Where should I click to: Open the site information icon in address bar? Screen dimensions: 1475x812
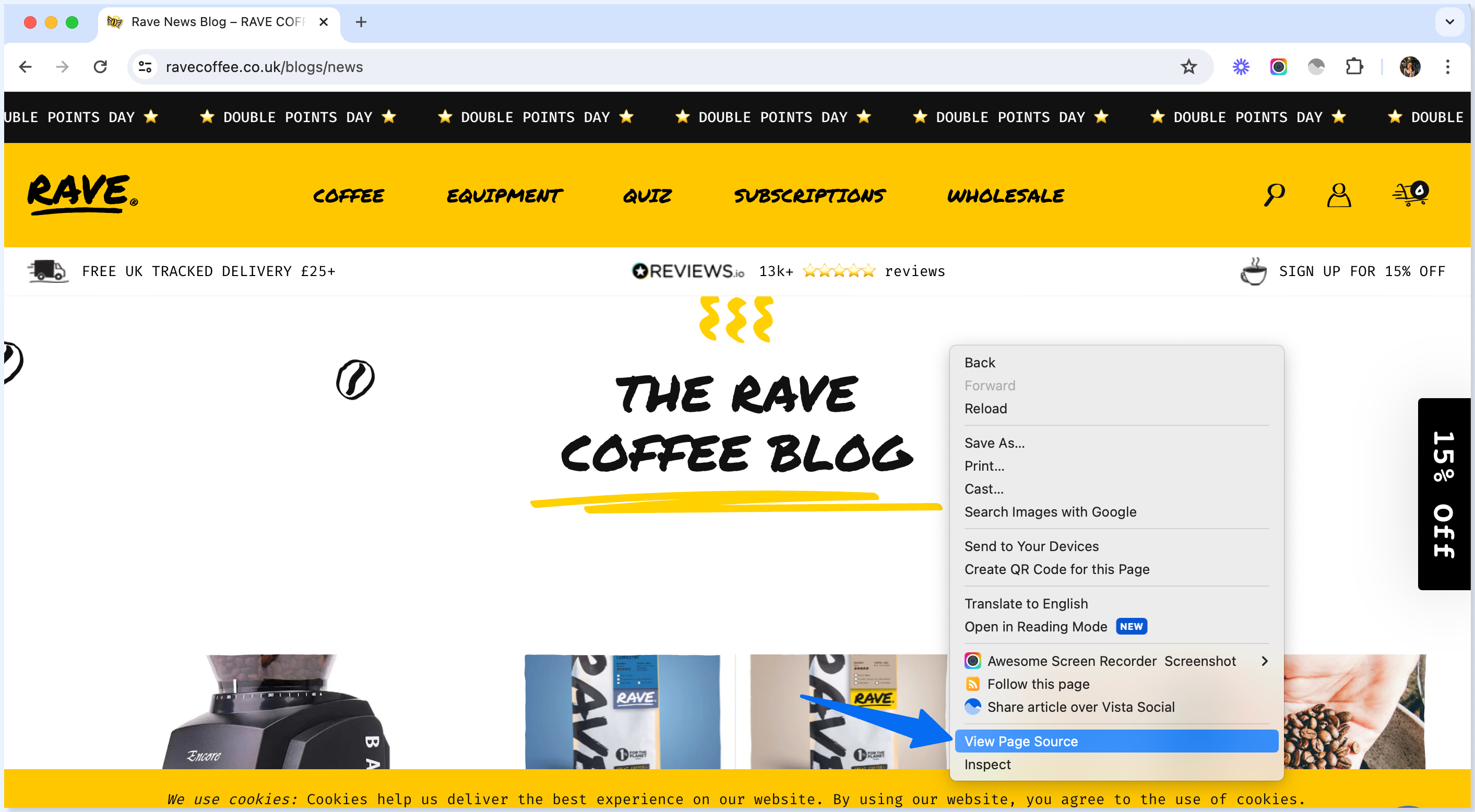tap(145, 67)
